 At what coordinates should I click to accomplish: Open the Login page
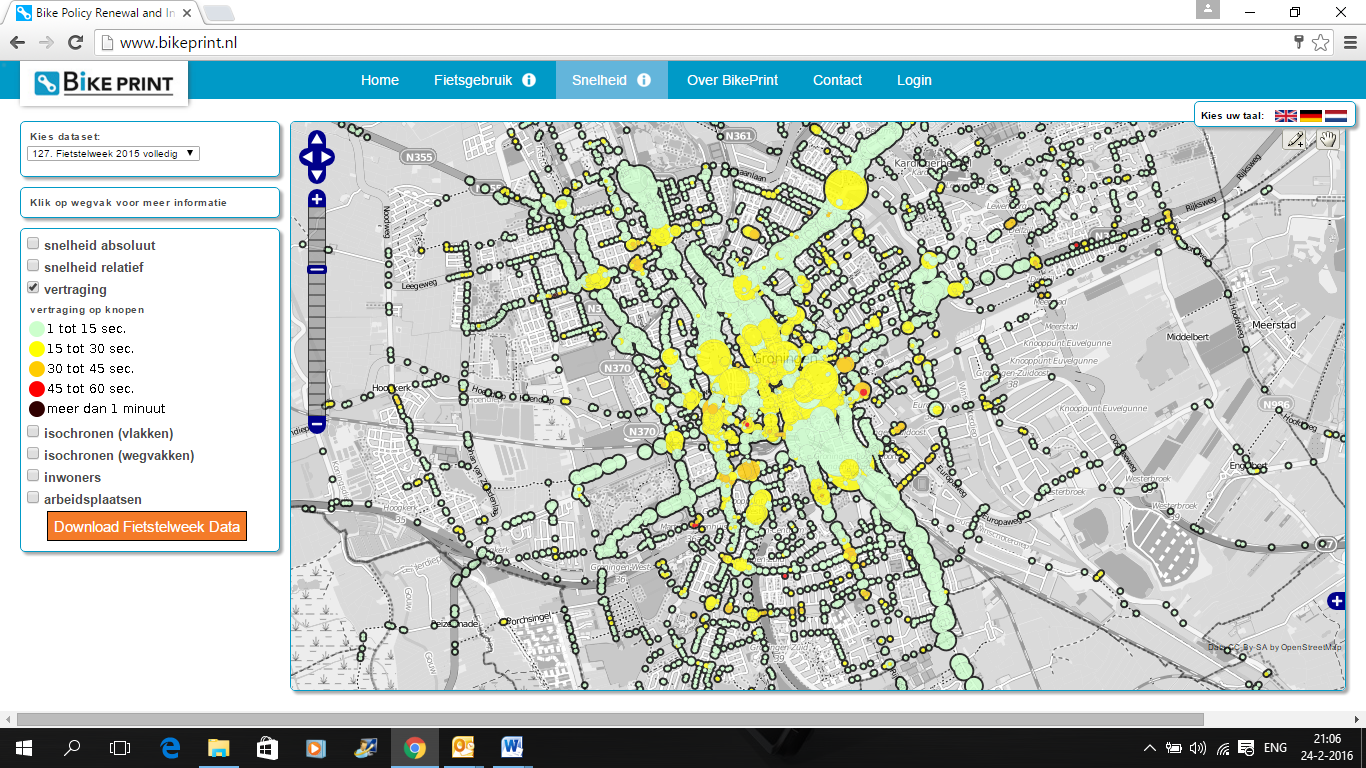coord(914,80)
